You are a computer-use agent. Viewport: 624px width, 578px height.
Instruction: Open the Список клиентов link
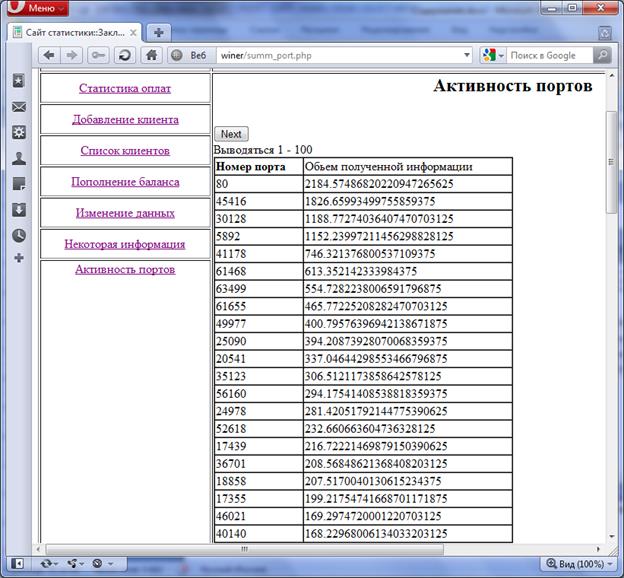pos(125,150)
